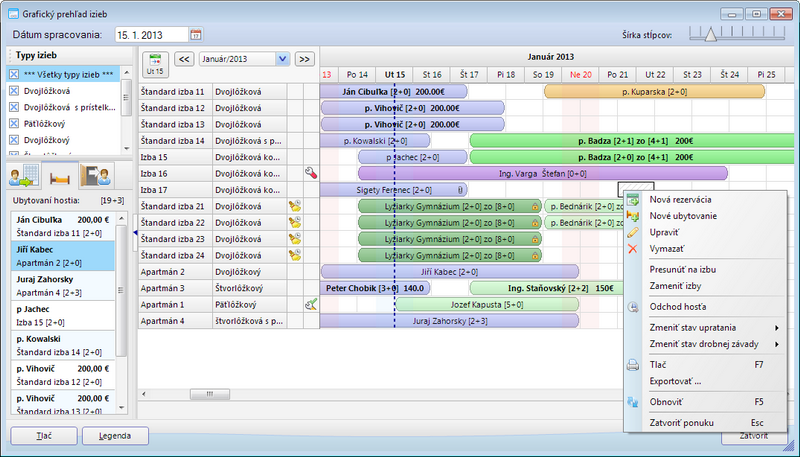Image resolution: width=800 pixels, height=457 pixels.
Task: Uncheck the Všetky typy izieb checkbox
Action: point(14,74)
